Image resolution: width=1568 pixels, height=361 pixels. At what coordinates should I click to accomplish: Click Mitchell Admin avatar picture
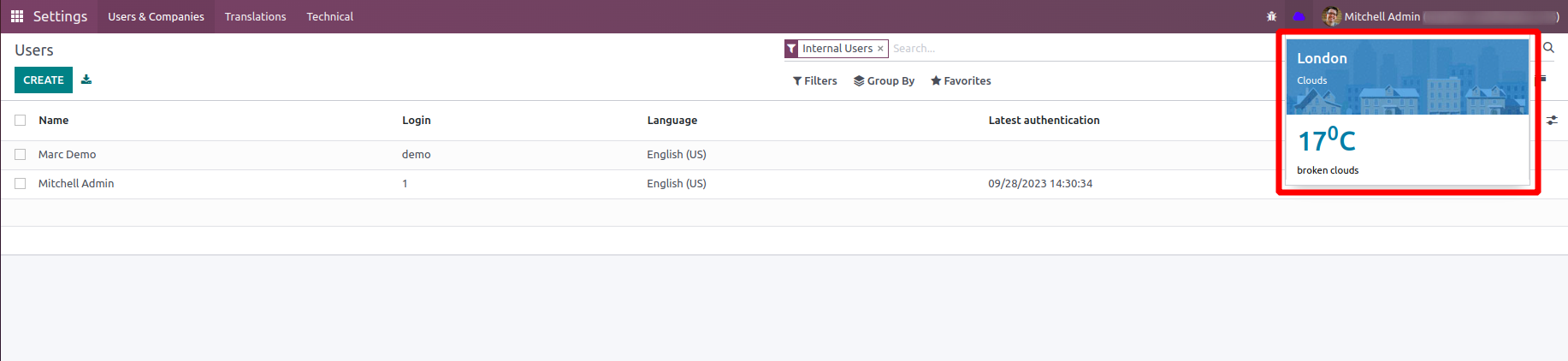click(x=1331, y=16)
